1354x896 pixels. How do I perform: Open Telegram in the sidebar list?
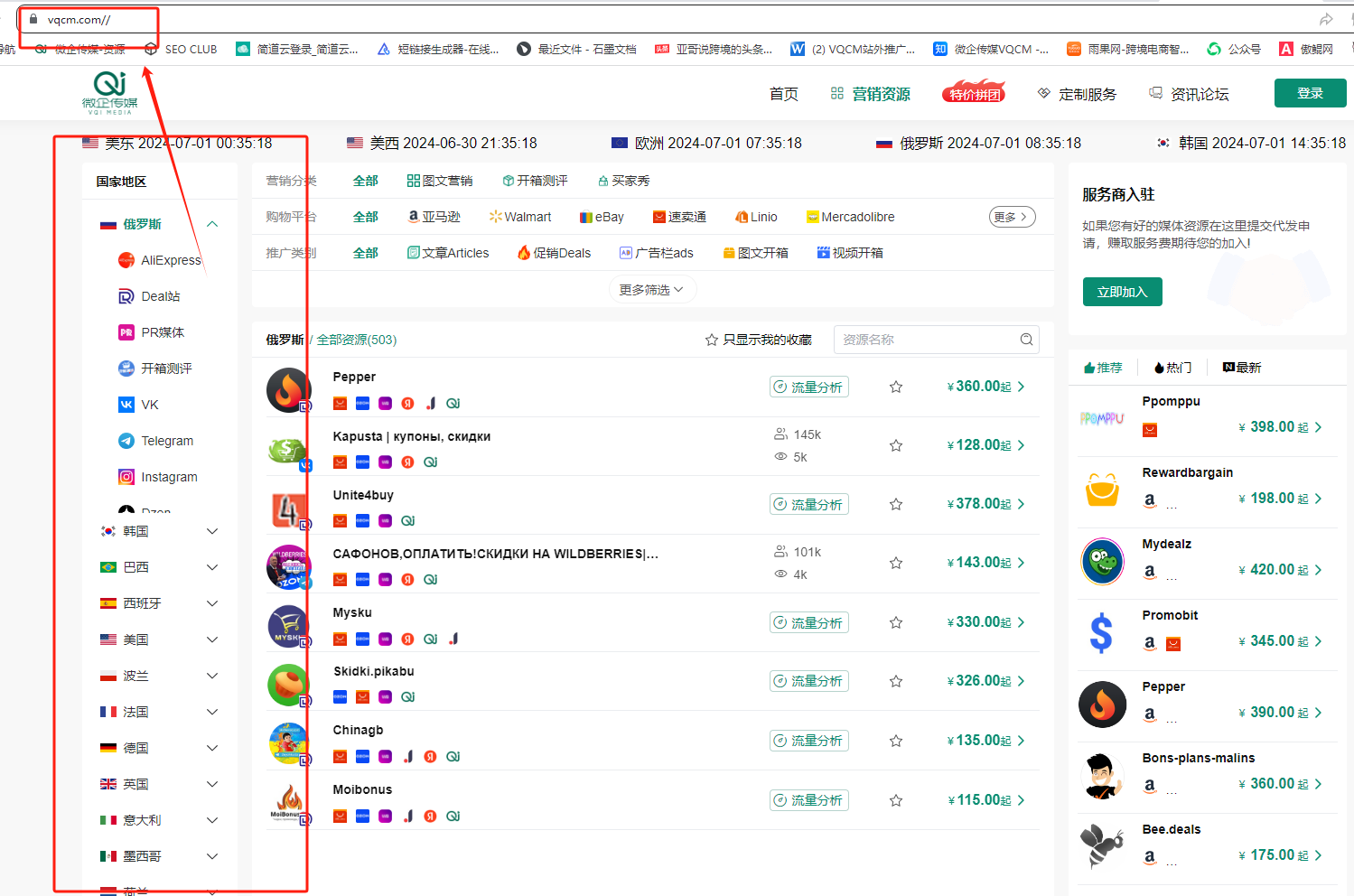155,441
